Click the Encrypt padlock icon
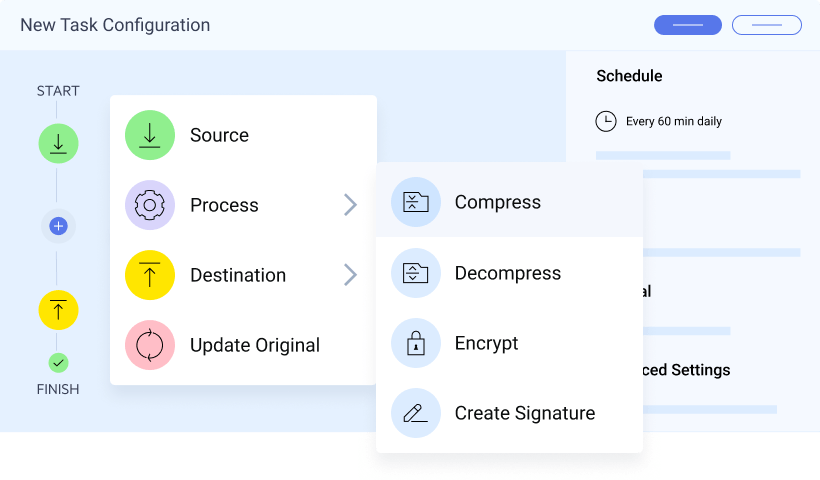 (x=416, y=343)
